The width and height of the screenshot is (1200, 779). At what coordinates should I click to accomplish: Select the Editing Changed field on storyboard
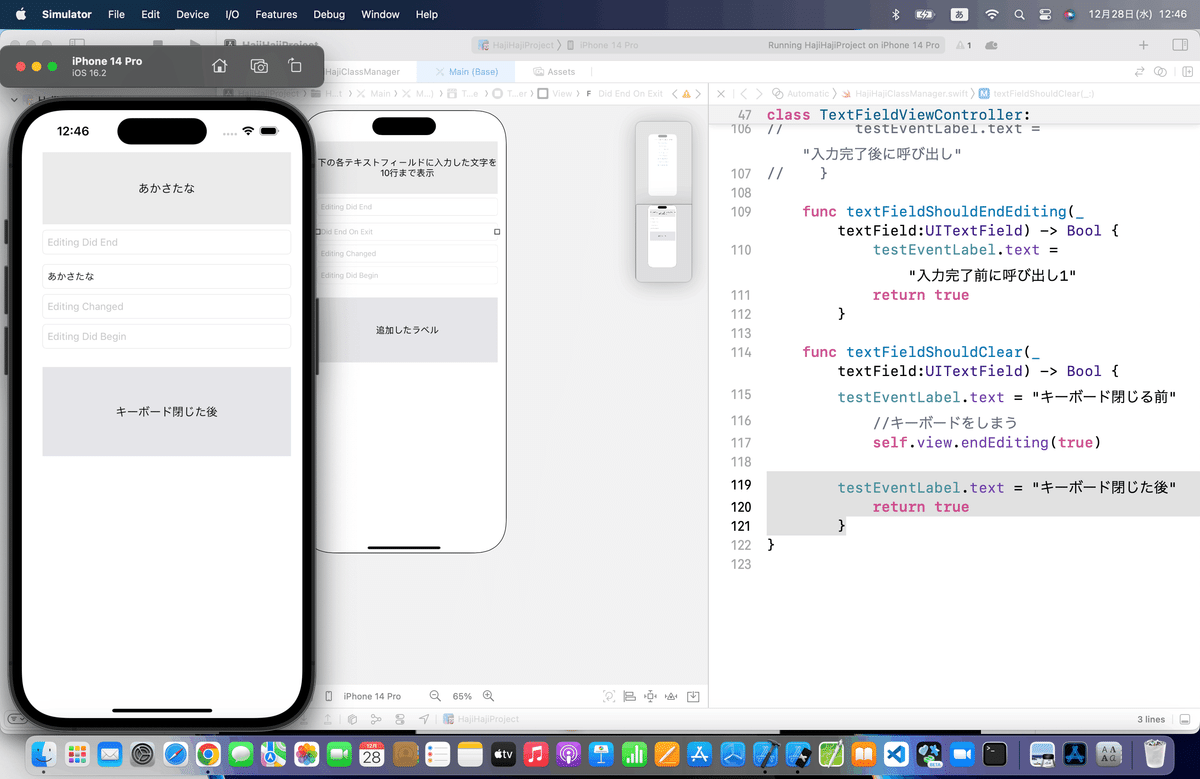click(407, 253)
